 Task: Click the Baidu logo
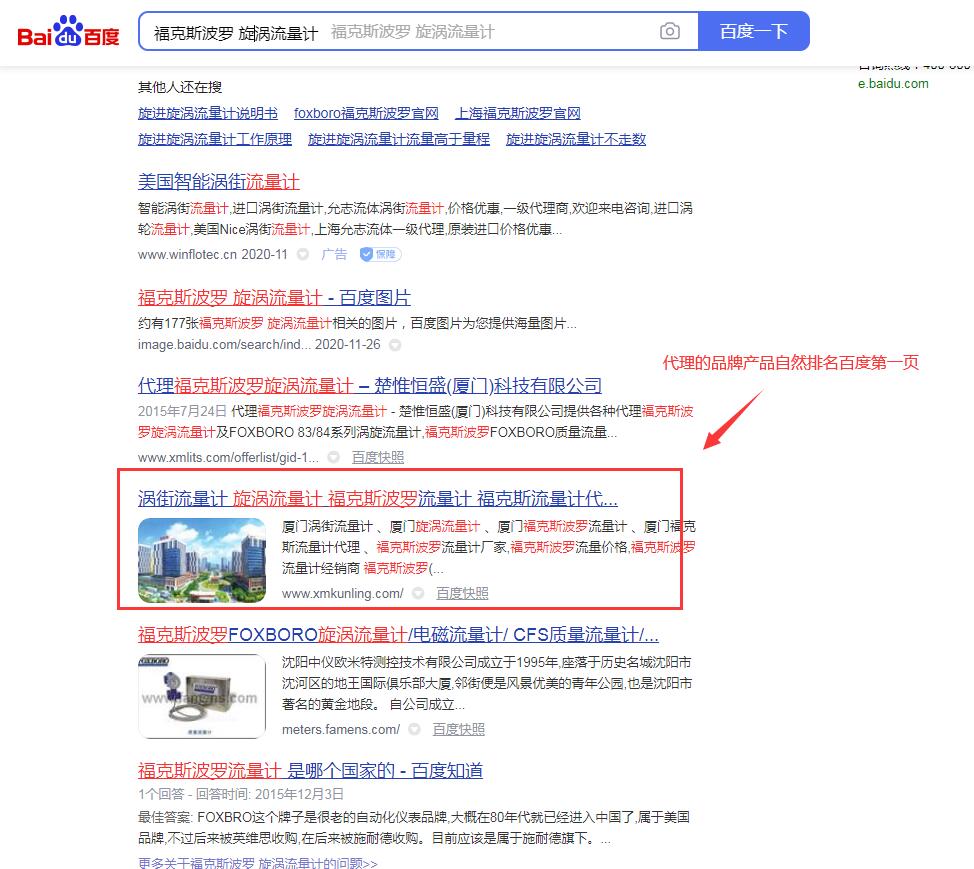pos(68,32)
